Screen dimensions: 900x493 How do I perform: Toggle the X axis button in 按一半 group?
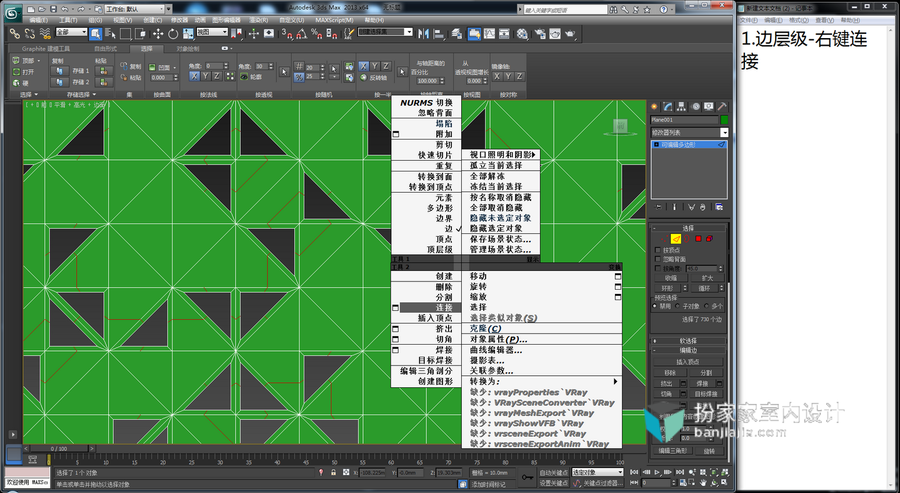tap(363, 67)
